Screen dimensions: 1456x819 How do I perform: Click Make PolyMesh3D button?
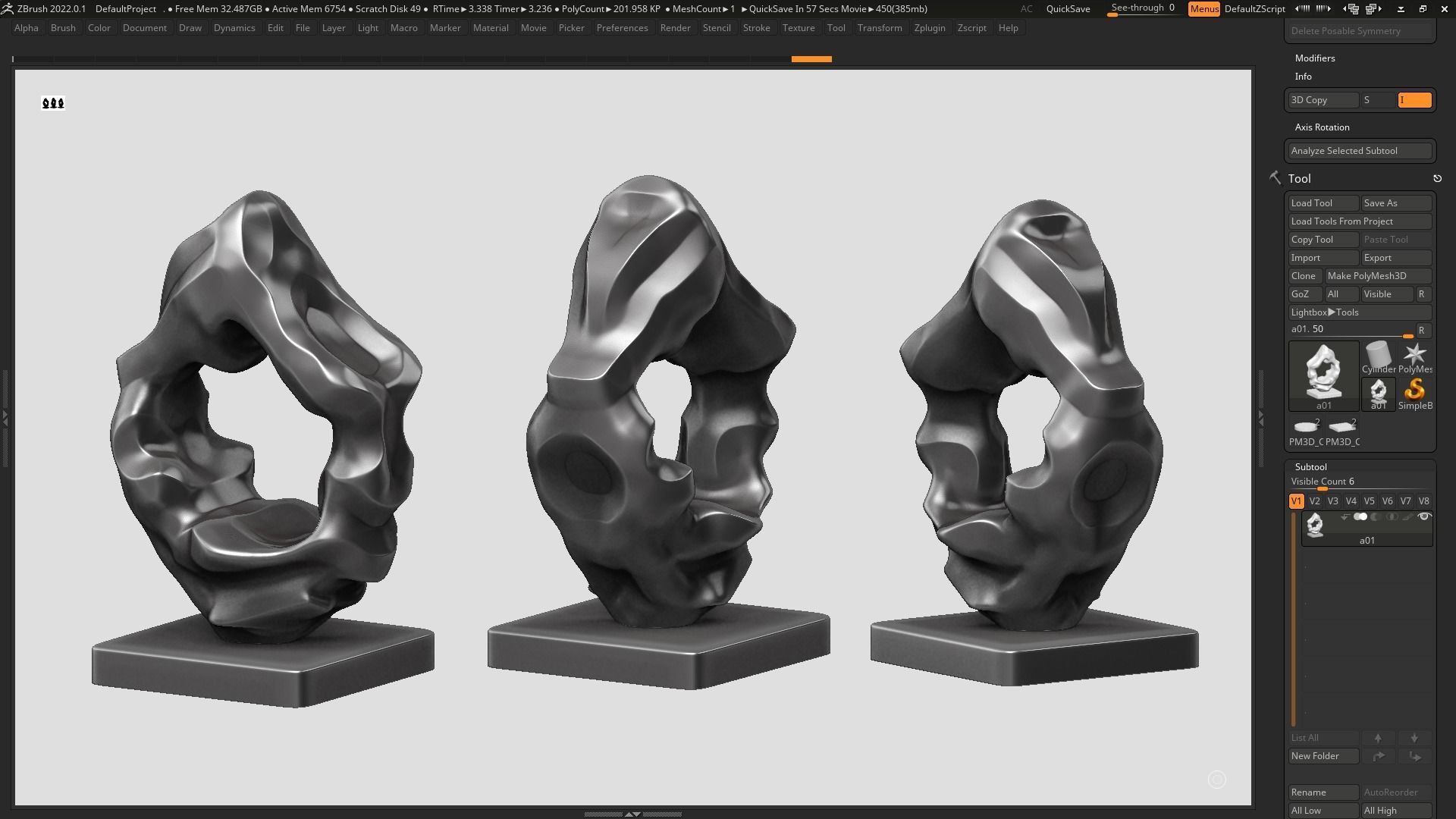(1378, 276)
